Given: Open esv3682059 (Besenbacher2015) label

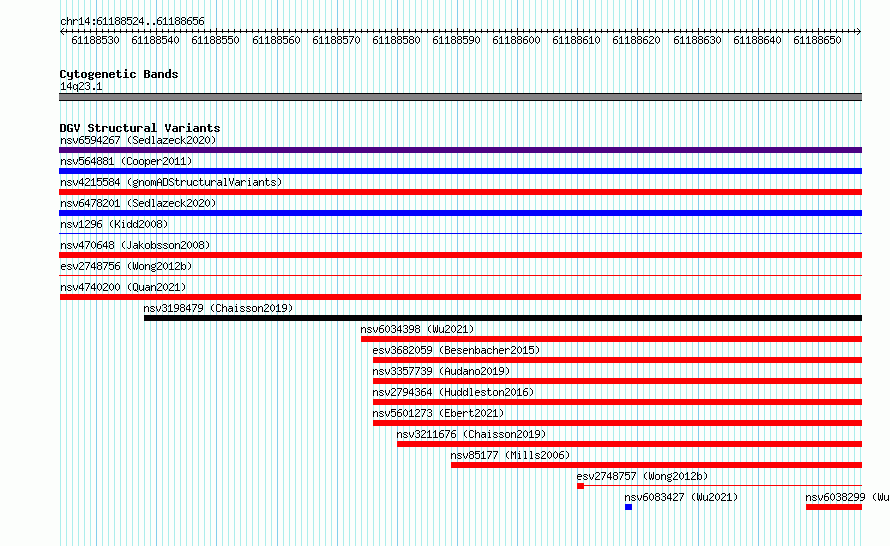Looking at the screenshot, I should [456, 350].
